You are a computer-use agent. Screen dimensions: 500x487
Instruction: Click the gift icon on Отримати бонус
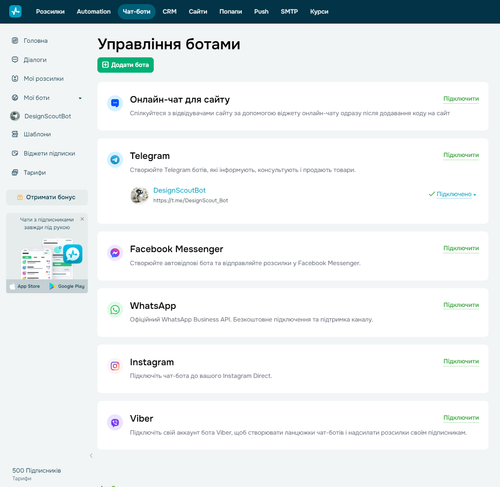[20, 197]
